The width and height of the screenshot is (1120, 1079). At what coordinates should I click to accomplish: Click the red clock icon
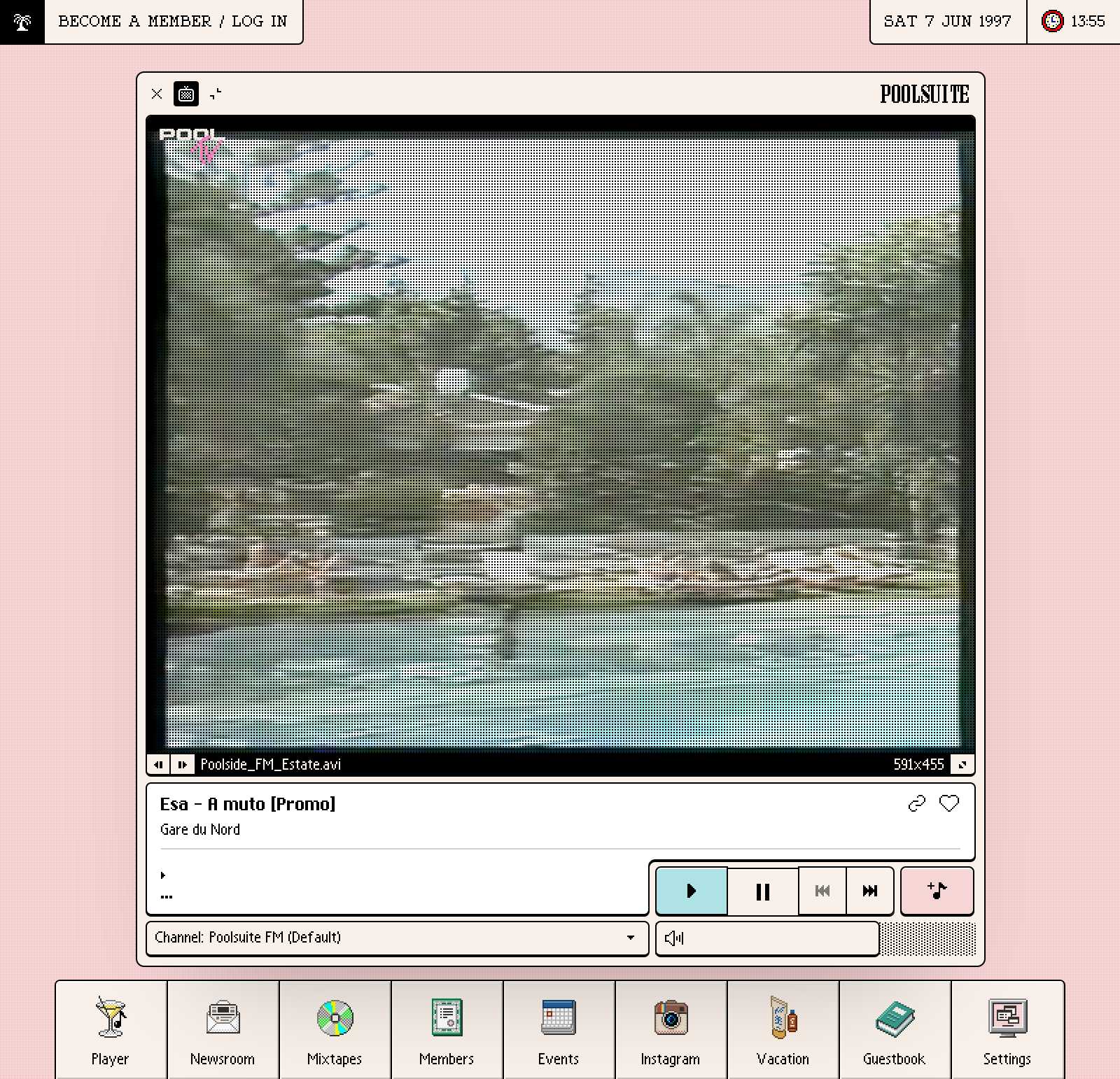[1052, 21]
